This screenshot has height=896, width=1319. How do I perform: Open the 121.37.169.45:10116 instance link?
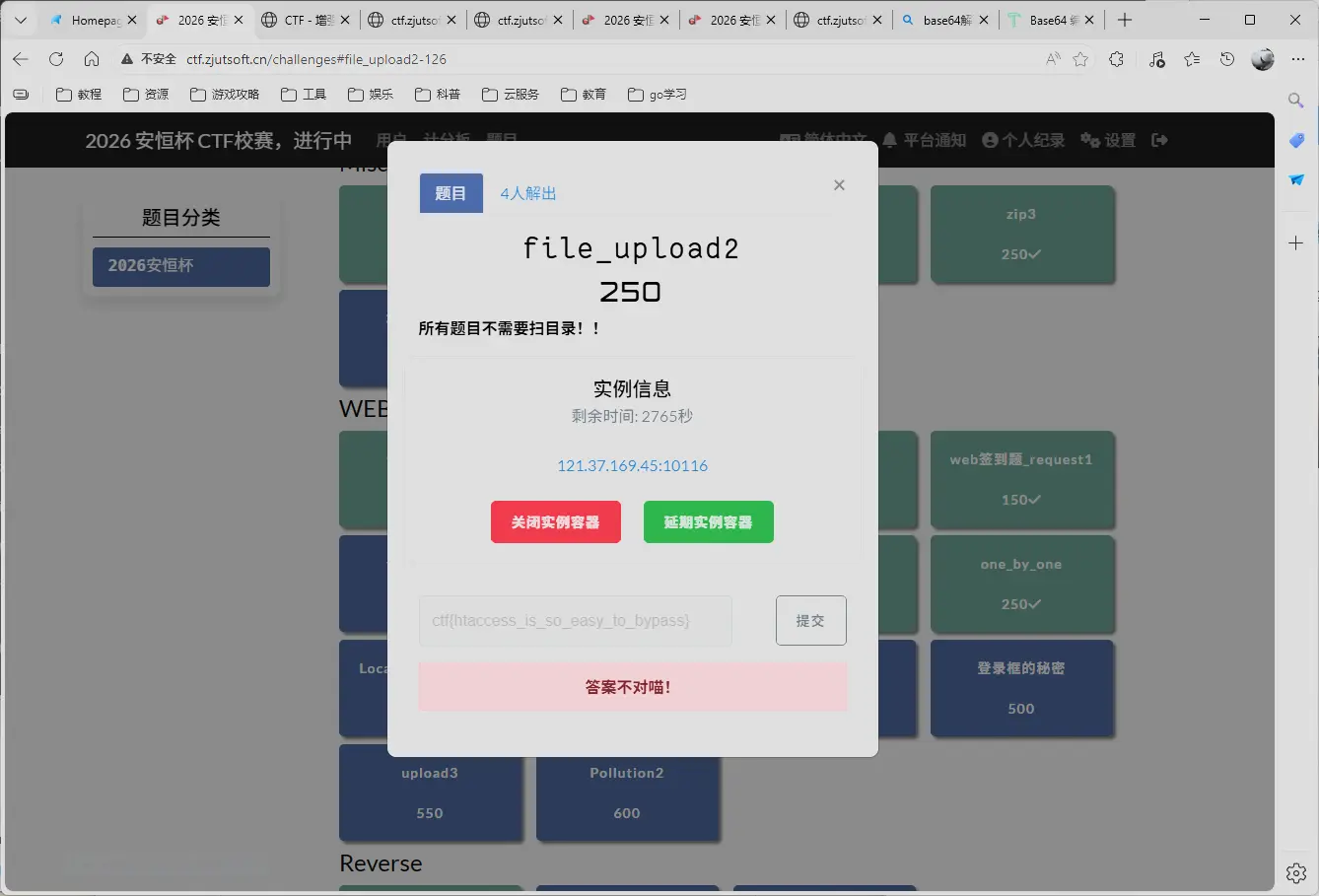(632, 466)
